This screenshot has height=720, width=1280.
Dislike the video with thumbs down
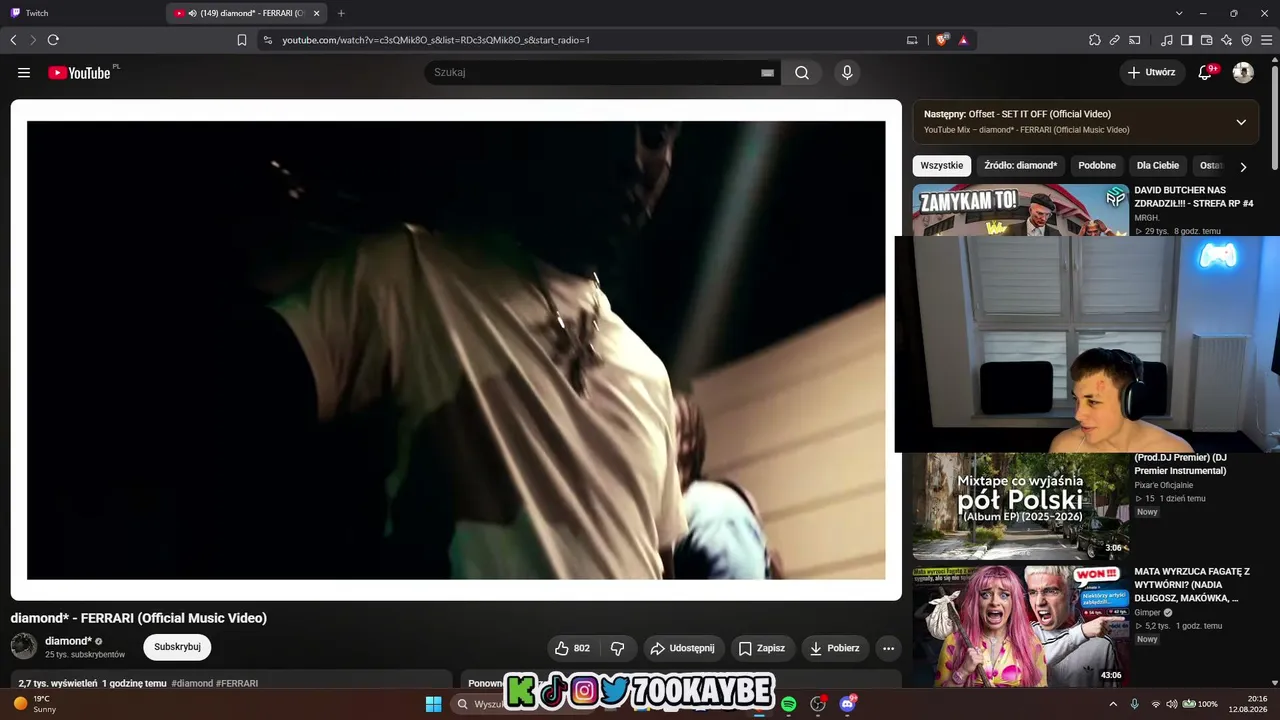618,648
